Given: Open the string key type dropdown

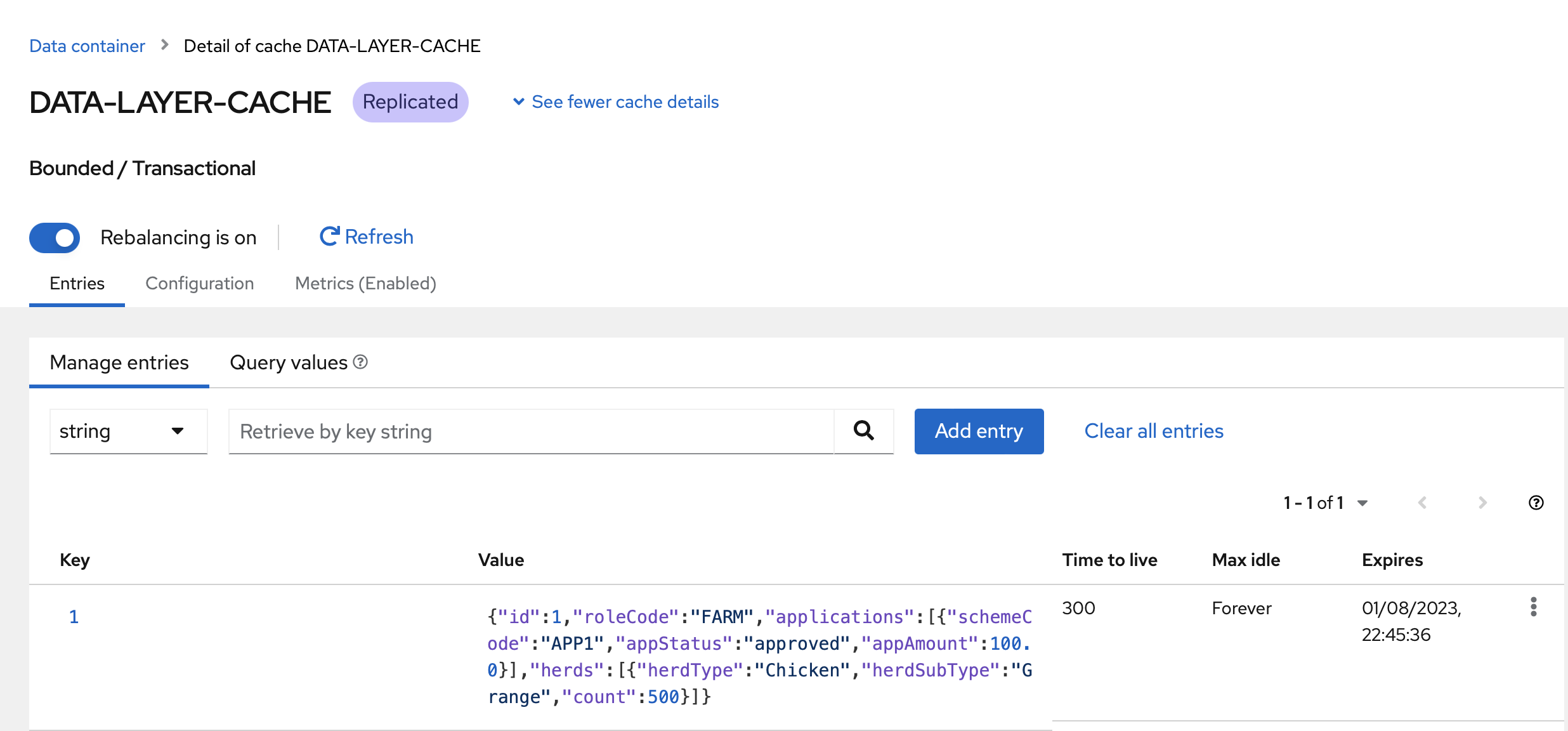Looking at the screenshot, I should coord(128,431).
